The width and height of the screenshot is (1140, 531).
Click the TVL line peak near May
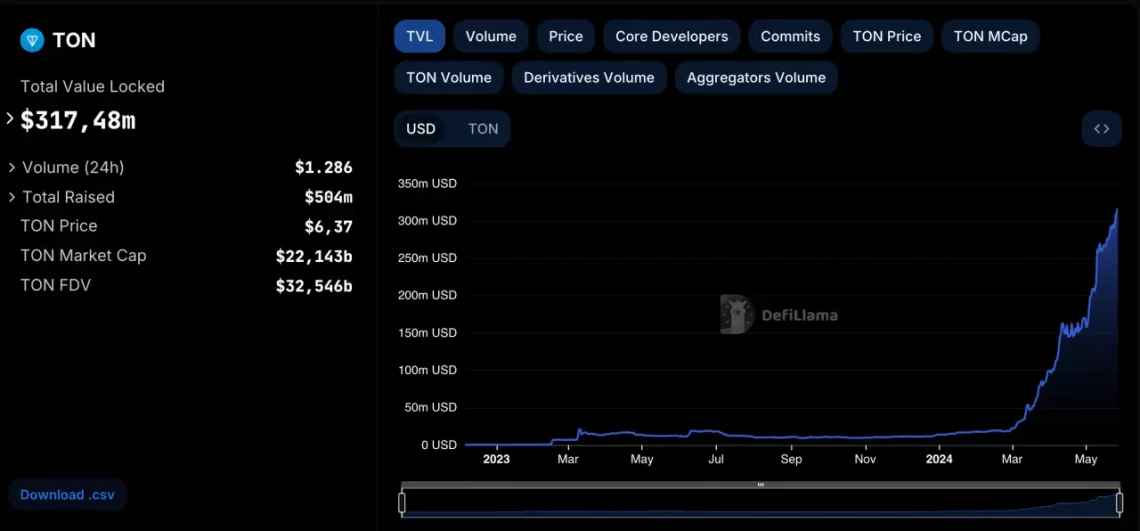[x=1117, y=210]
